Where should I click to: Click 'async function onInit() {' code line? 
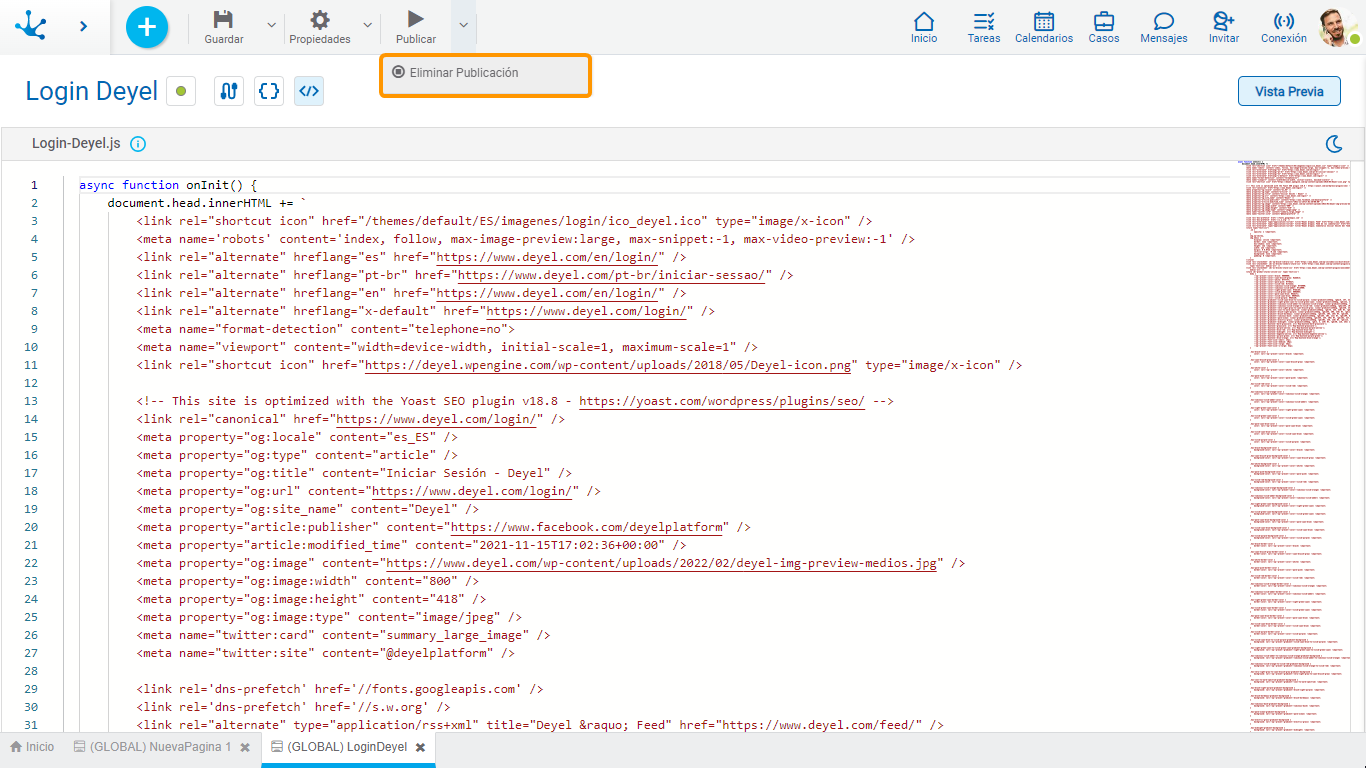(x=168, y=185)
